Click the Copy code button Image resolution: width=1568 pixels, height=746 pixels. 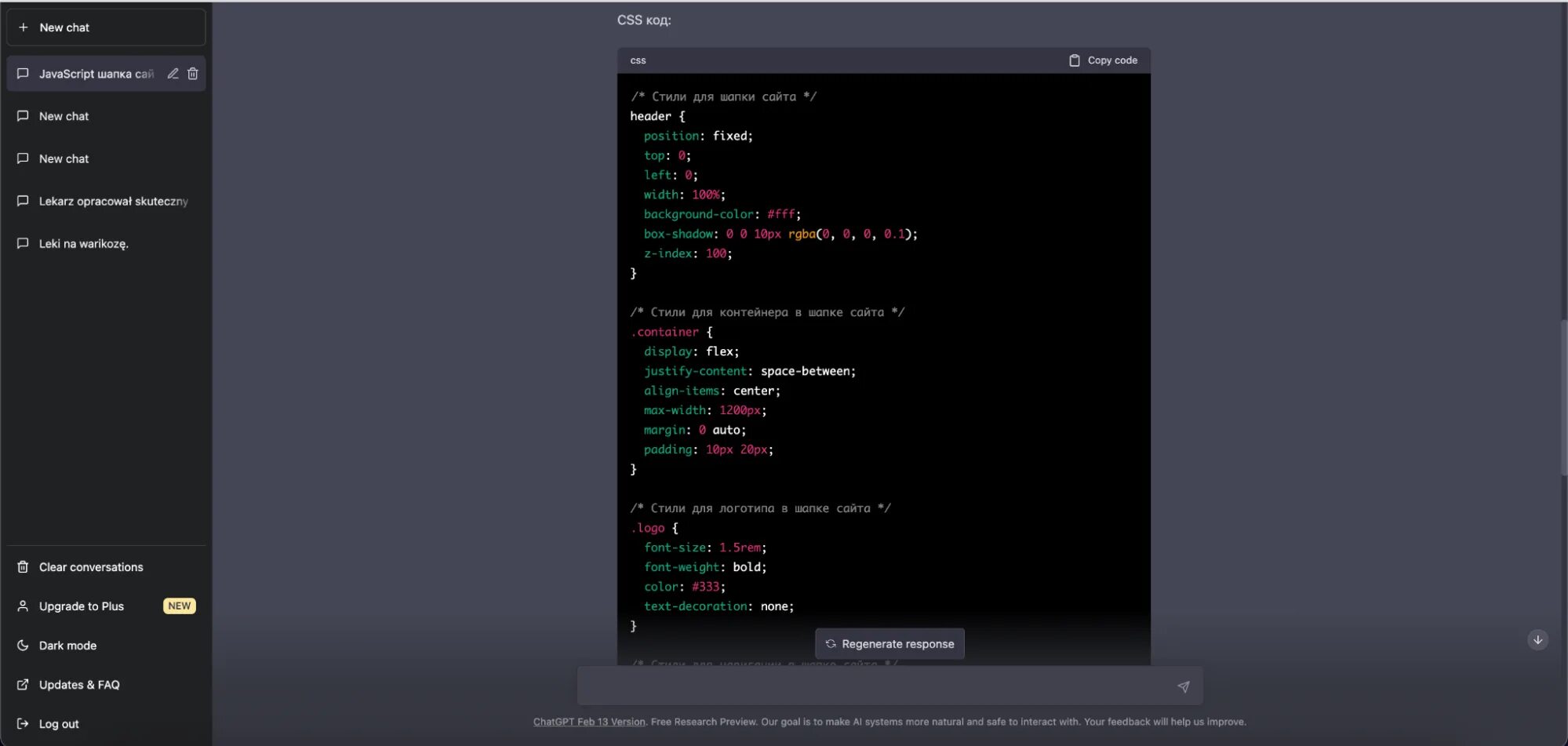tap(1103, 60)
